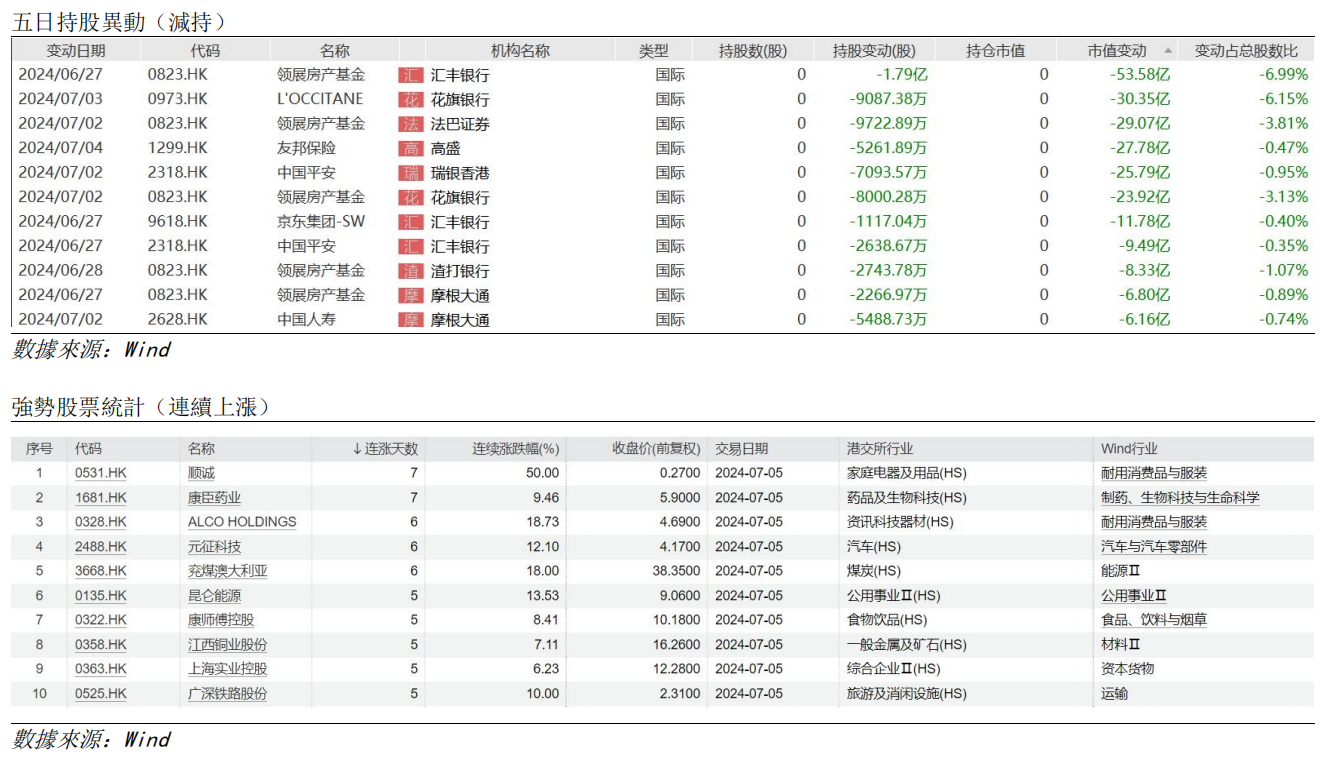This screenshot has height=759, width=1329.
Task: Select the 家庭电器及用品(HS) industry cell
Action: pos(906,473)
